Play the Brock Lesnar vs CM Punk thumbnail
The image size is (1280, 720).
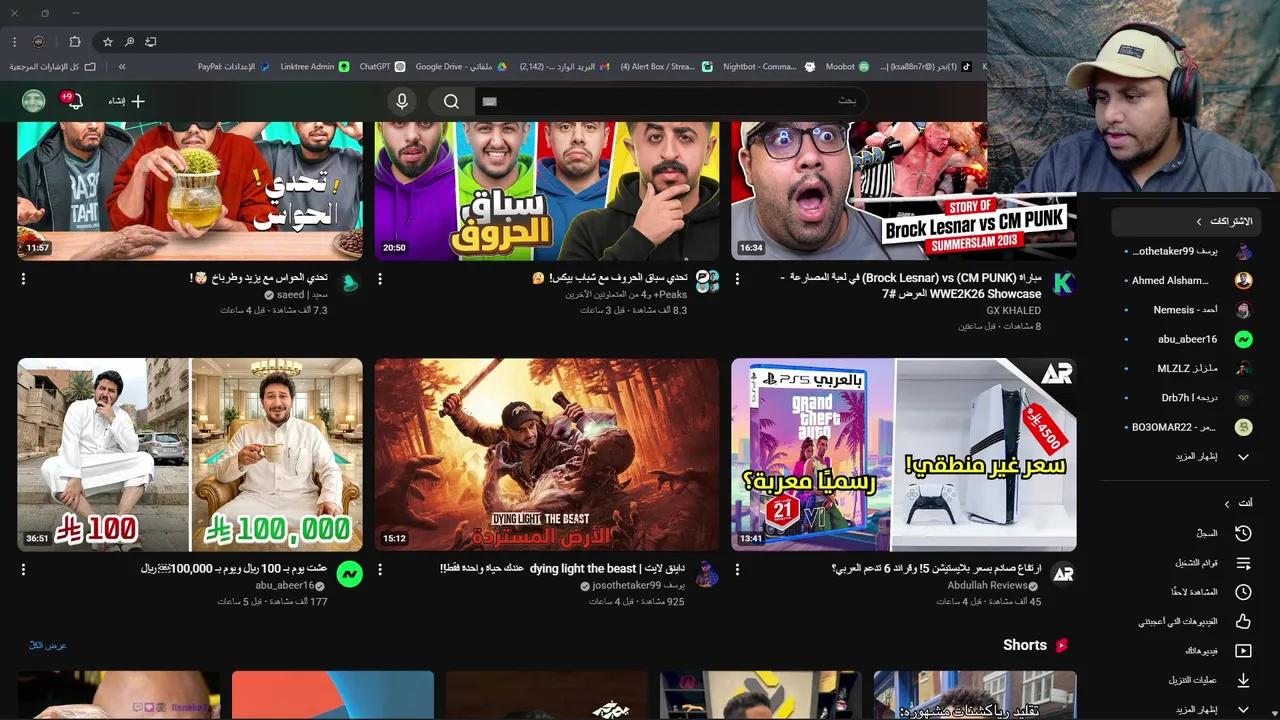[904, 191]
